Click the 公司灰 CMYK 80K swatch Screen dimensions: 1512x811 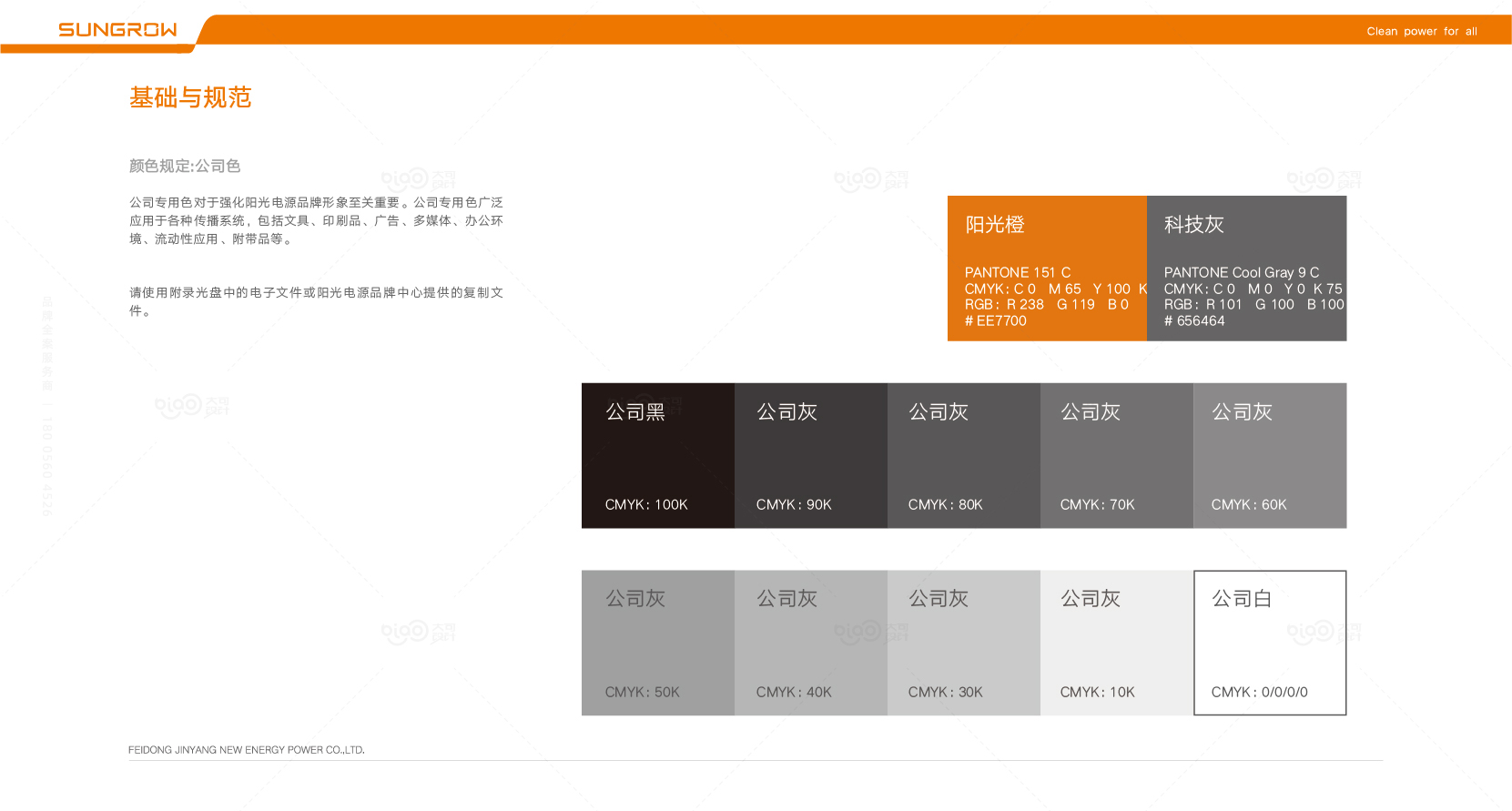(x=963, y=455)
